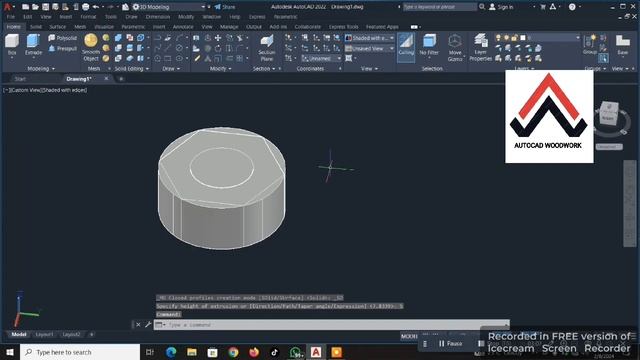Open the Format menu
The width and height of the screenshot is (640, 360).
[x=88, y=17]
